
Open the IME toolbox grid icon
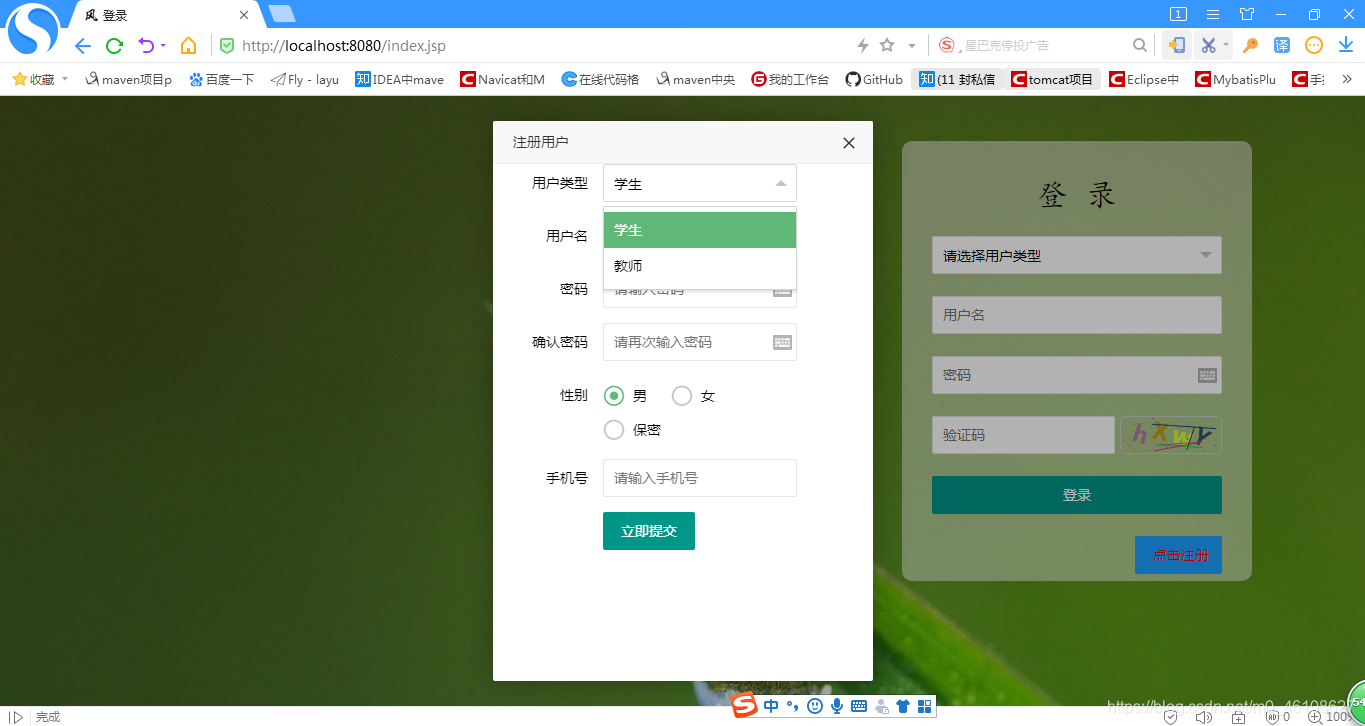(924, 706)
